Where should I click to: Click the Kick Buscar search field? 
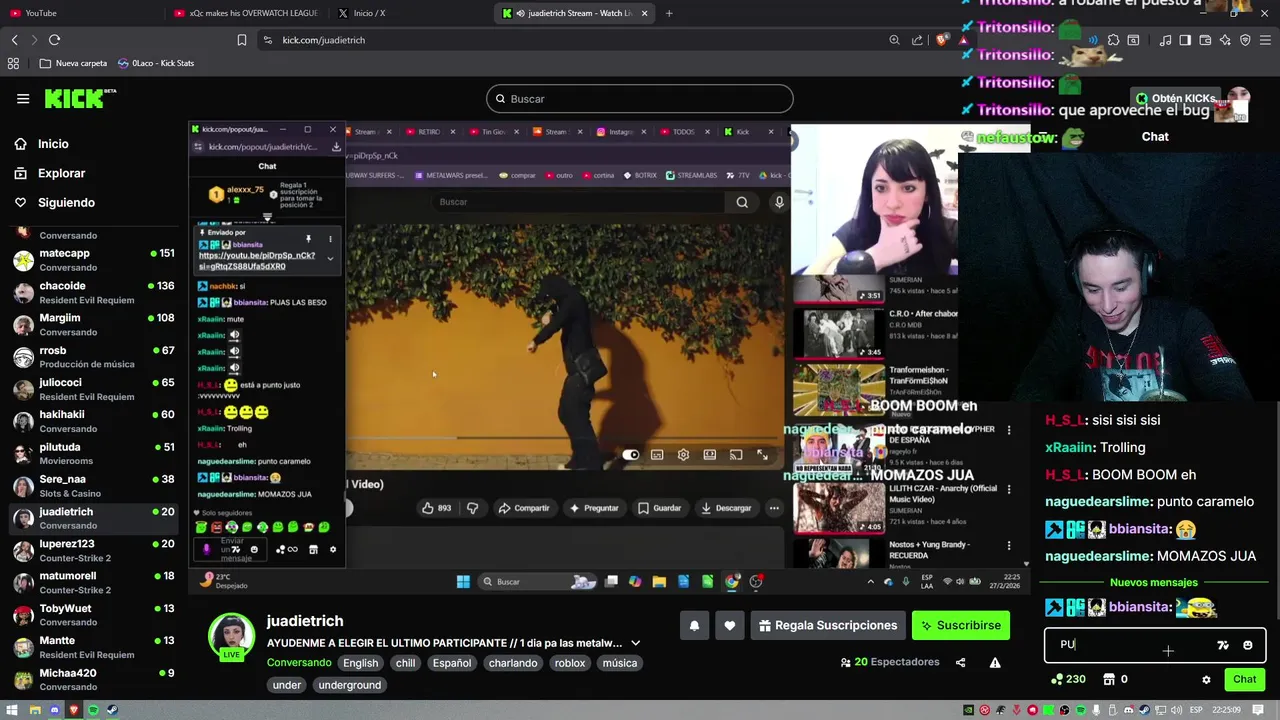tap(640, 99)
